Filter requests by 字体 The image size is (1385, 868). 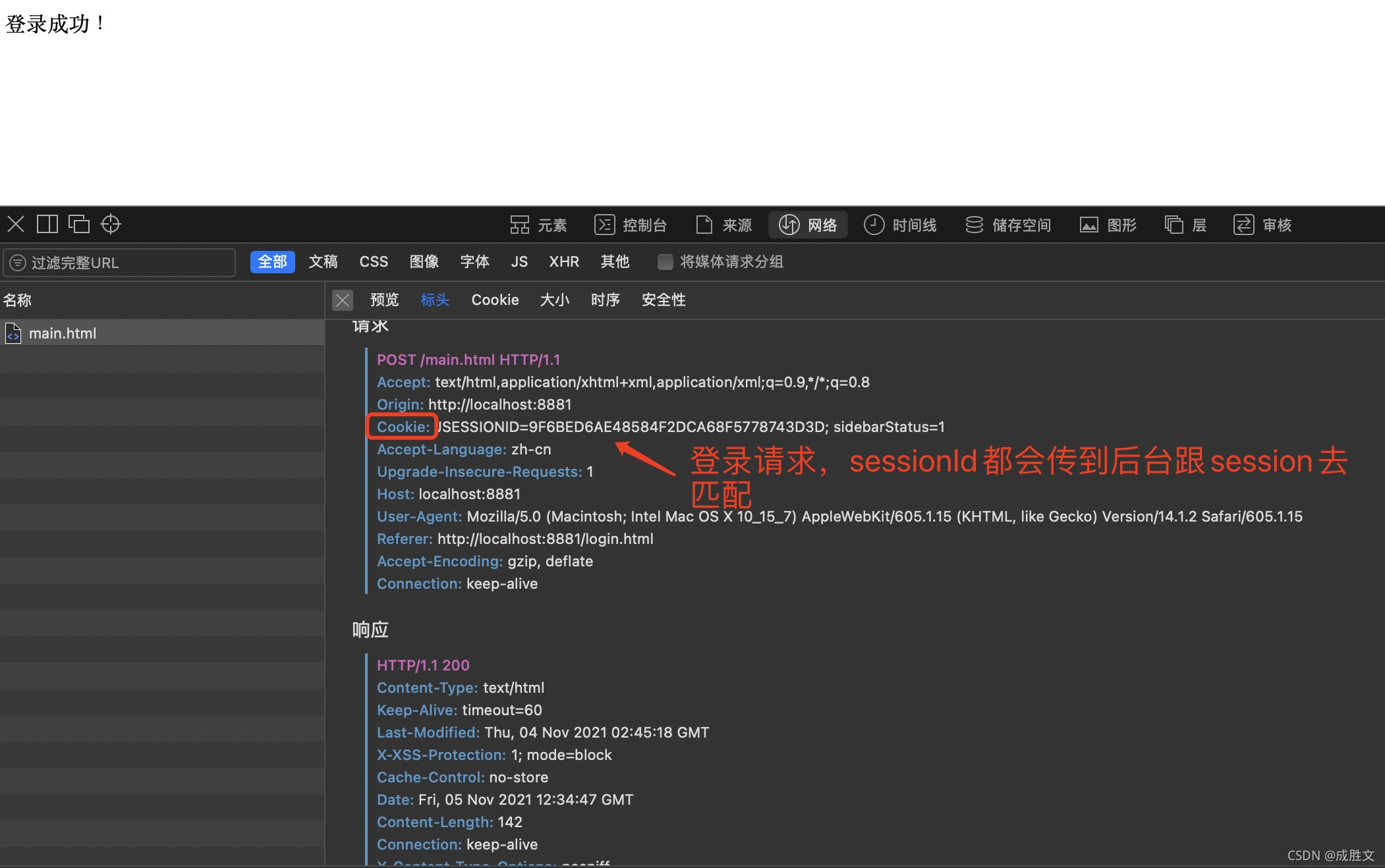(x=474, y=262)
